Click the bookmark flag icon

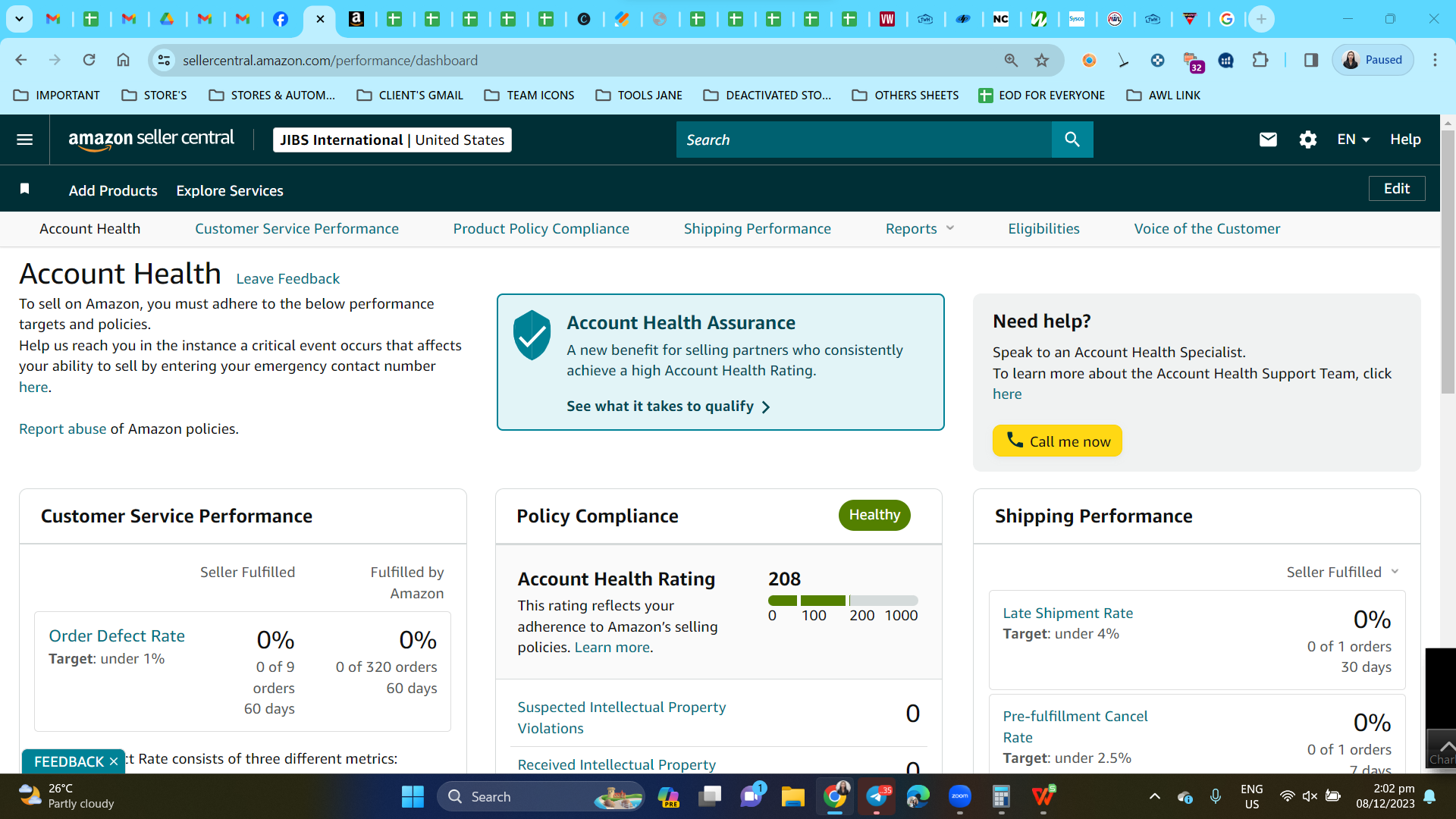coord(24,189)
